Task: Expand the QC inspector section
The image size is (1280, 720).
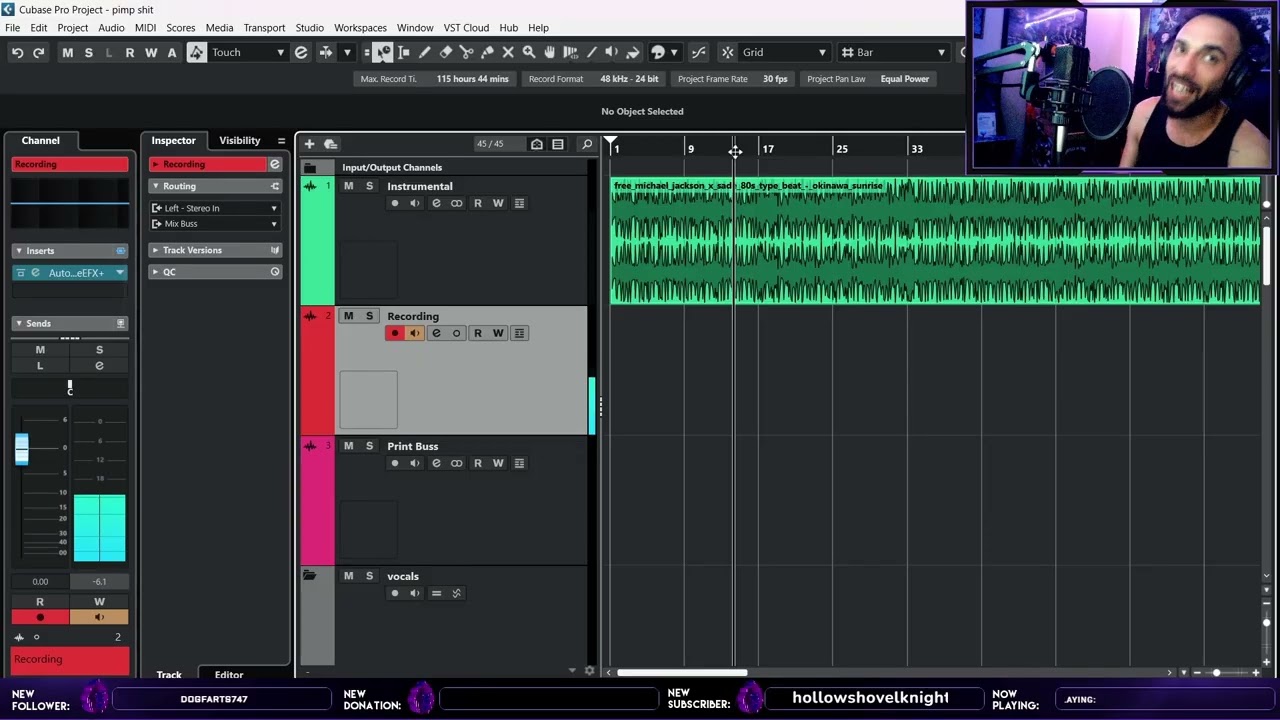Action: coord(215,272)
